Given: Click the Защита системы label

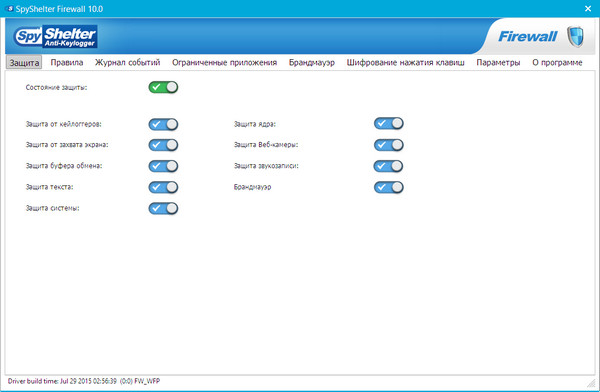Looking at the screenshot, I should click(x=52, y=208).
